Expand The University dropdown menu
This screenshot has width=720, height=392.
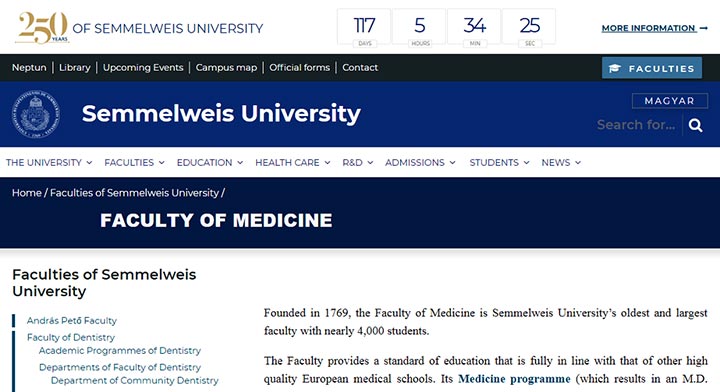tap(49, 162)
